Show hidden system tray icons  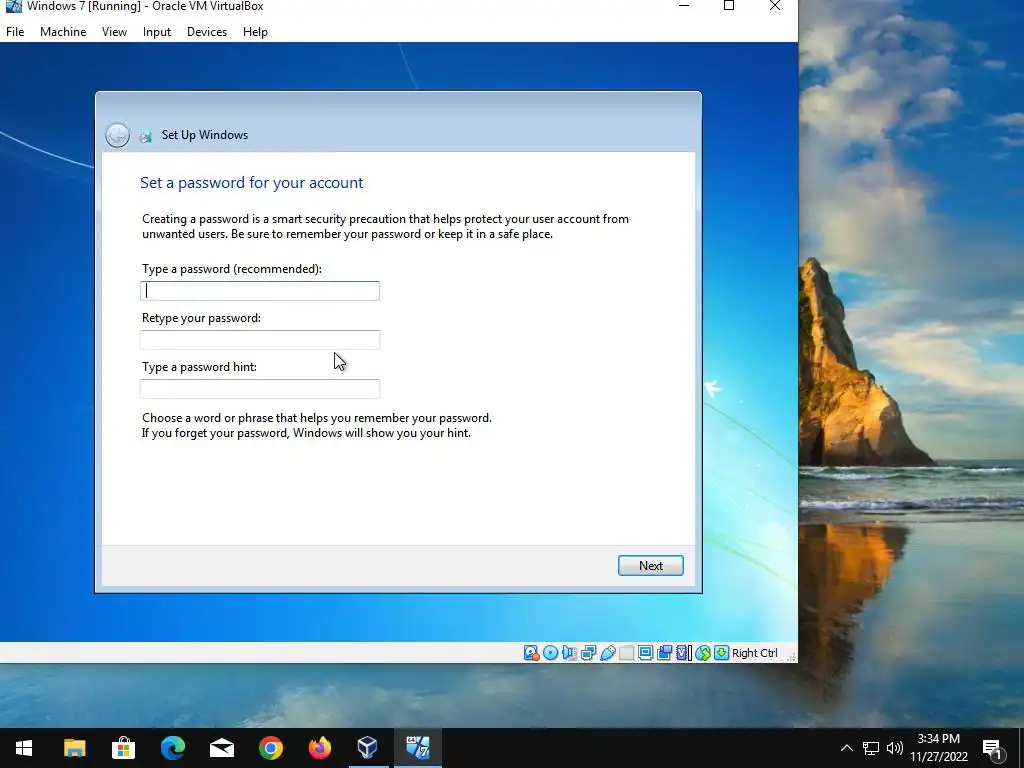point(846,748)
